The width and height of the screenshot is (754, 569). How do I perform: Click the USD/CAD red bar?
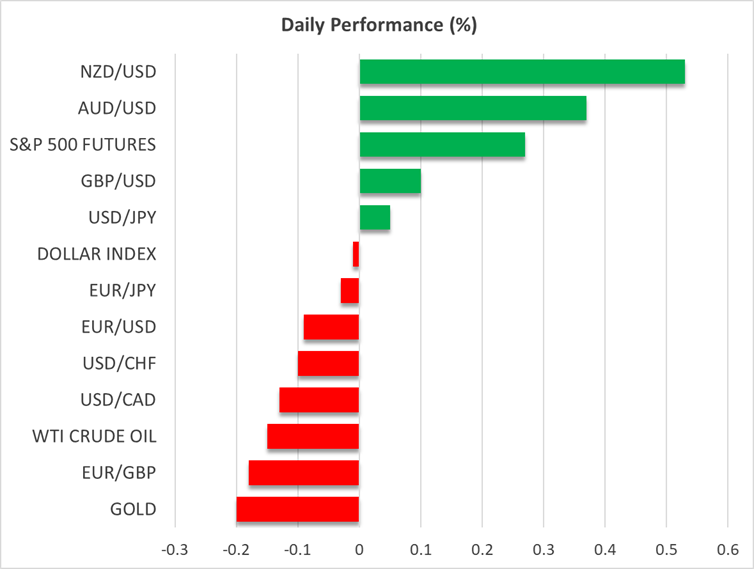pyautogui.click(x=319, y=400)
